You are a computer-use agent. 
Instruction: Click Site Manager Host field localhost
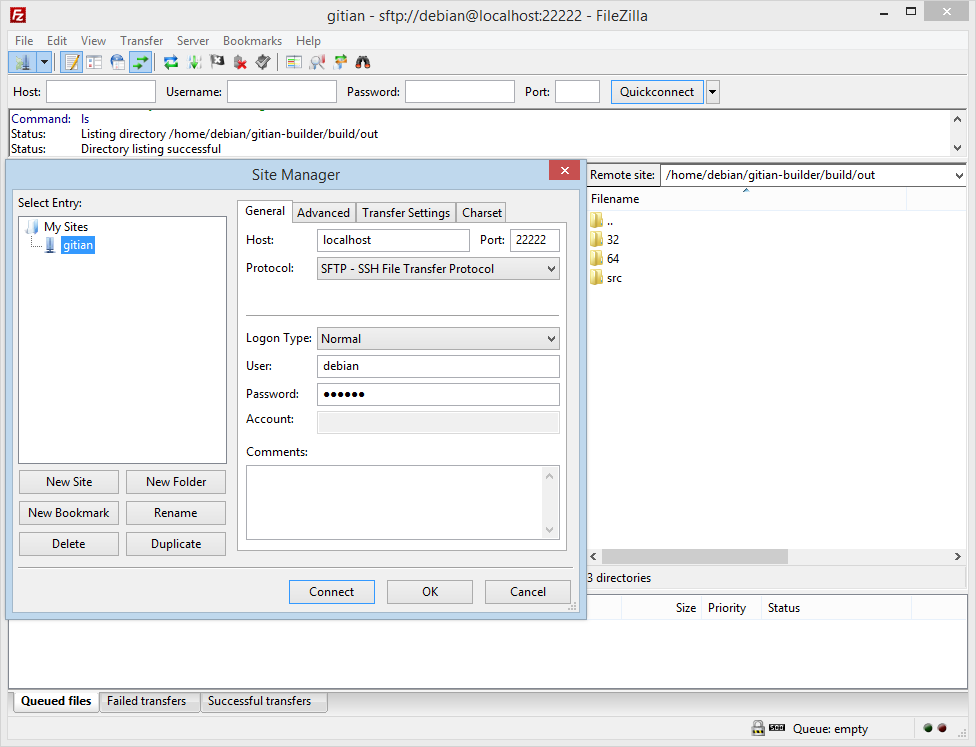coord(393,240)
